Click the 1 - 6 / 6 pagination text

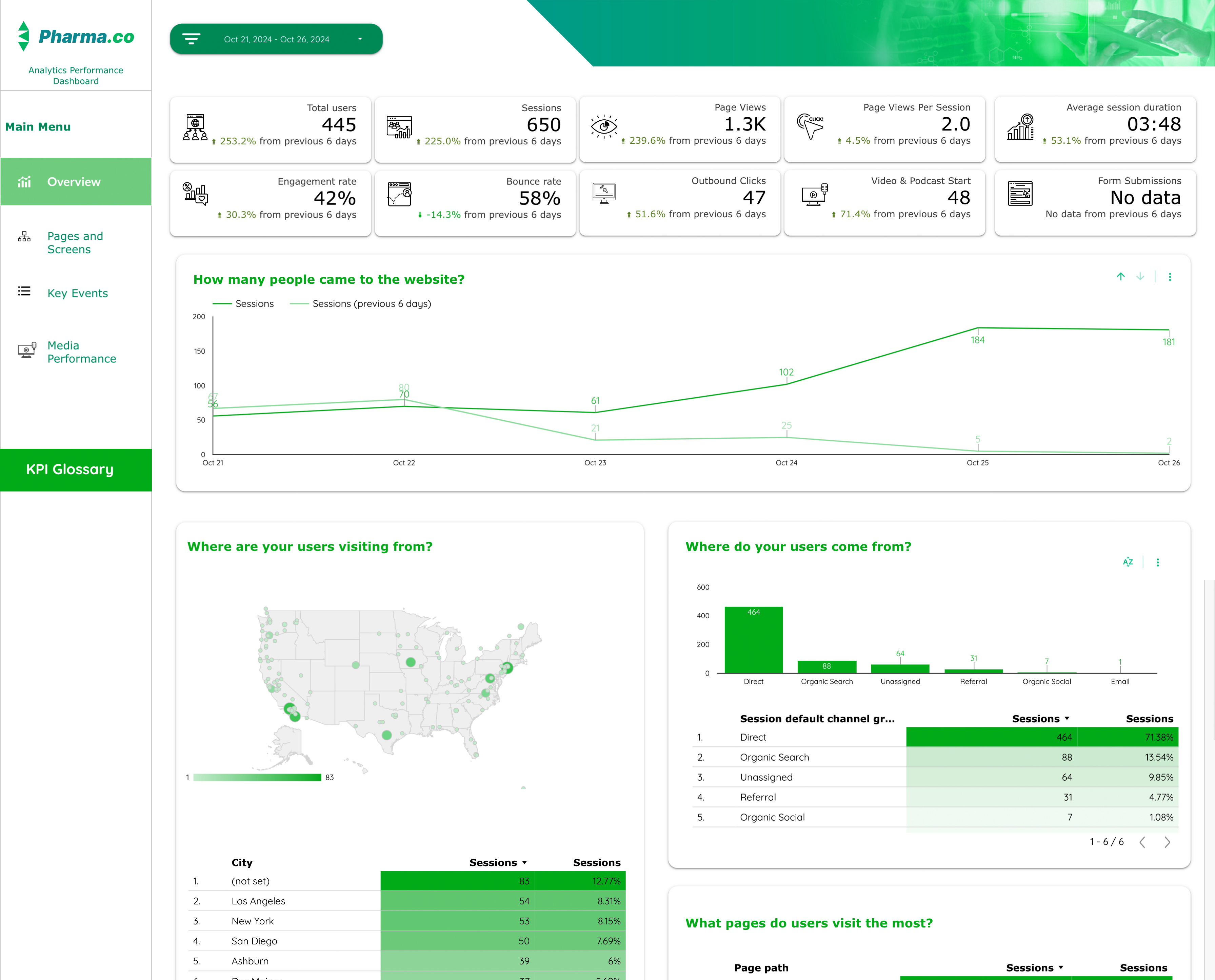pyautogui.click(x=1107, y=842)
